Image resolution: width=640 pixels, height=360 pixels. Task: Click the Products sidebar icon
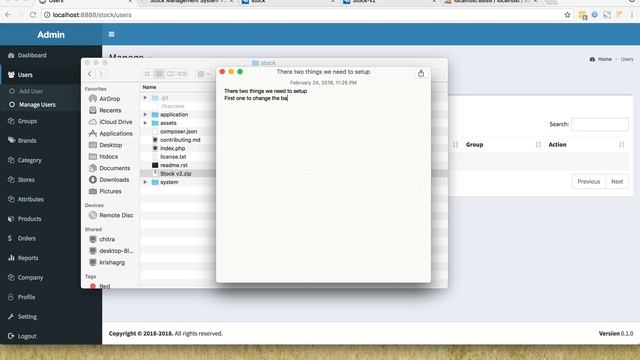(11, 219)
